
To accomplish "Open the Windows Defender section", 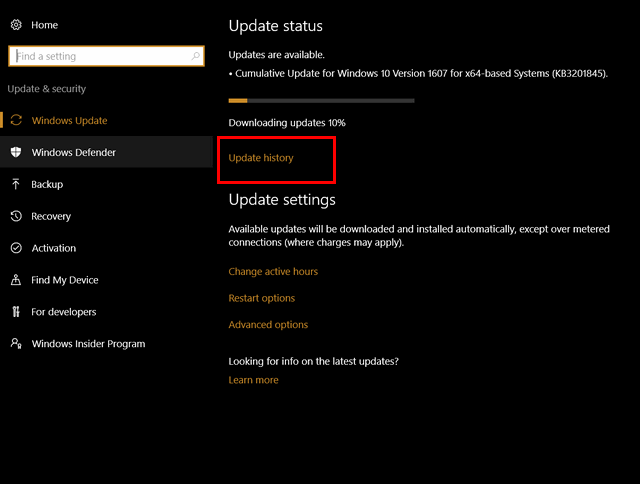I will (106, 152).
